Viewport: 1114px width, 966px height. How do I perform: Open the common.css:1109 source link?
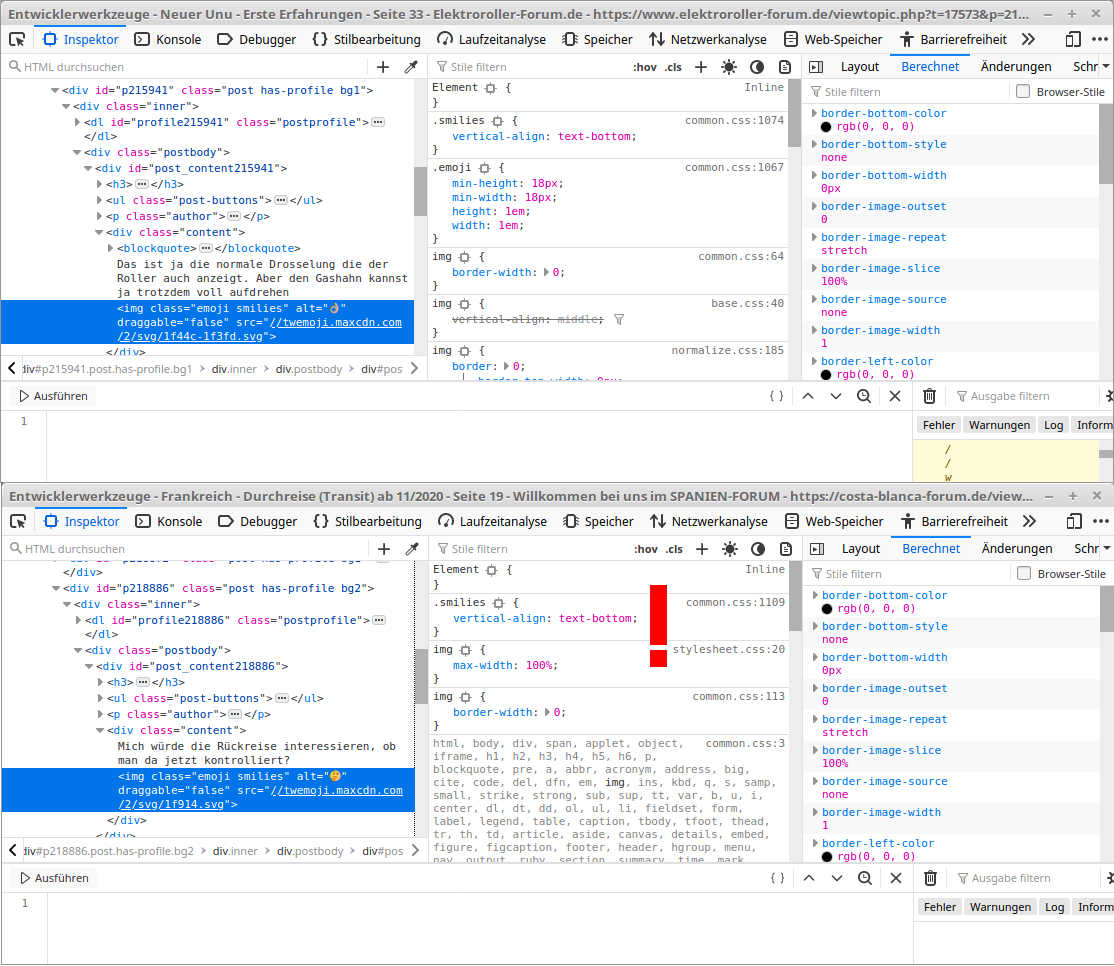[x=735, y=603]
